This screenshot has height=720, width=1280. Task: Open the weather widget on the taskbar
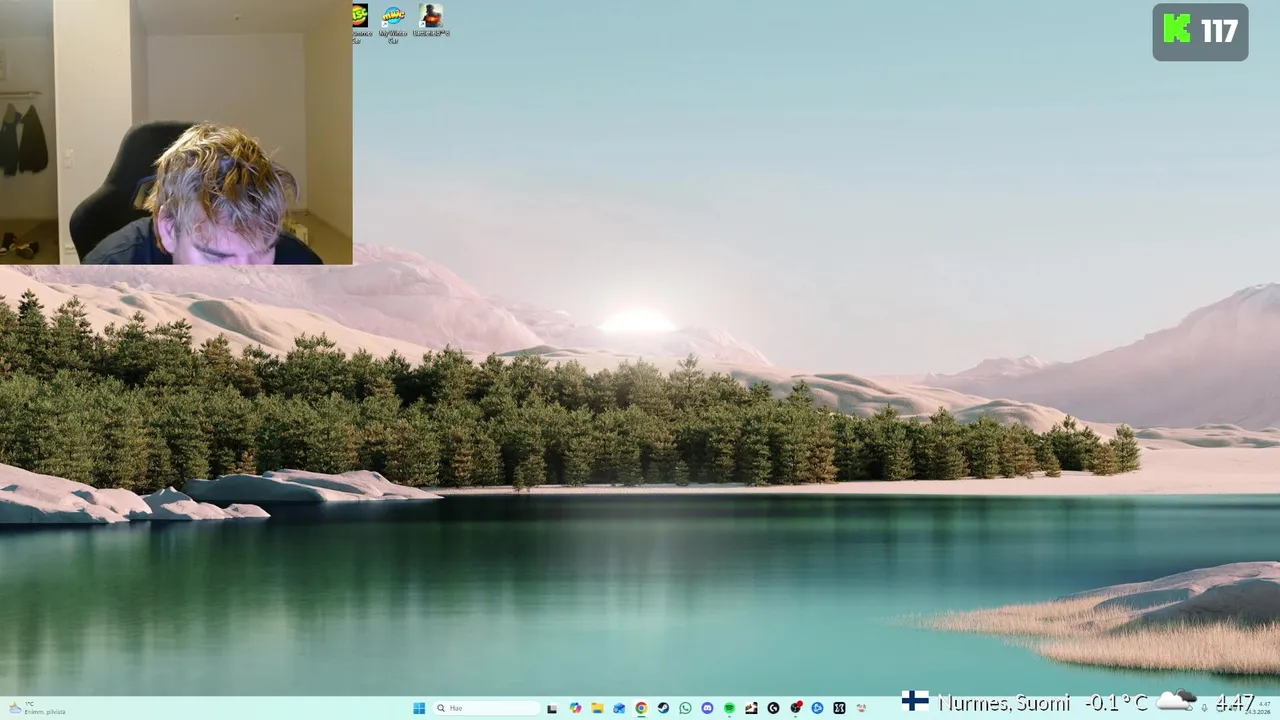36,708
